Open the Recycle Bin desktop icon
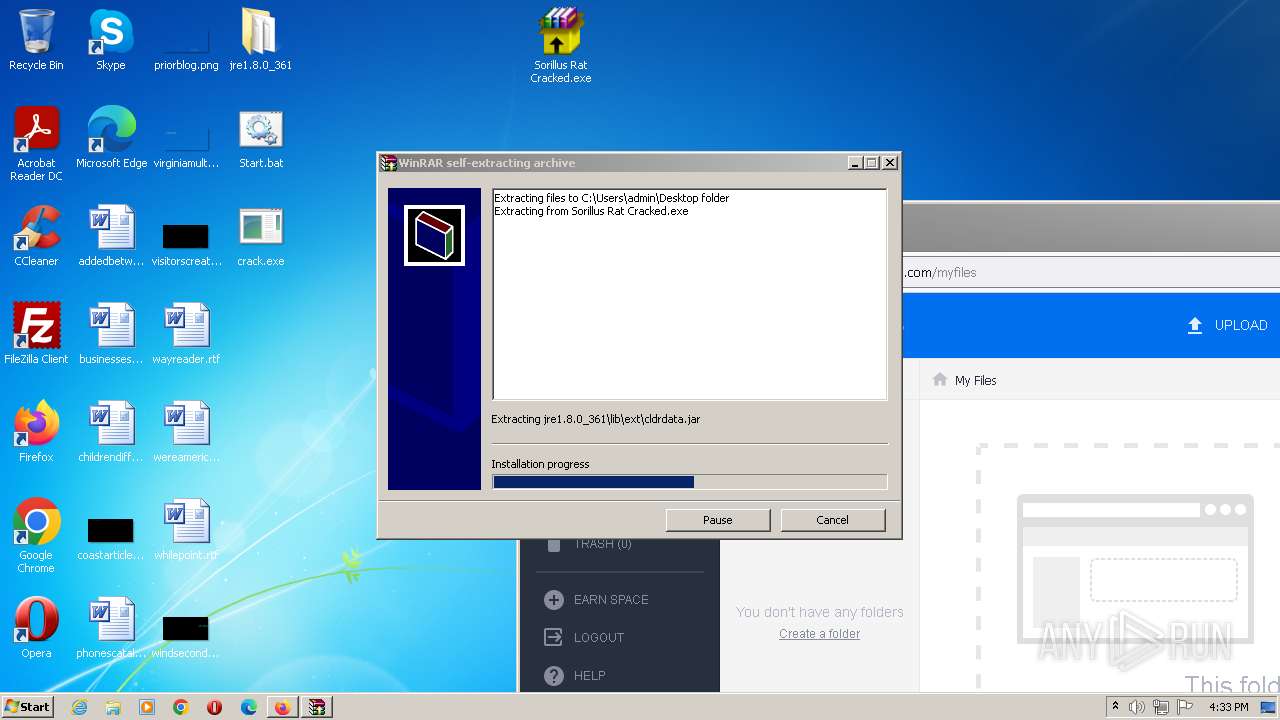Image resolution: width=1280 pixels, height=720 pixels. click(x=36, y=41)
